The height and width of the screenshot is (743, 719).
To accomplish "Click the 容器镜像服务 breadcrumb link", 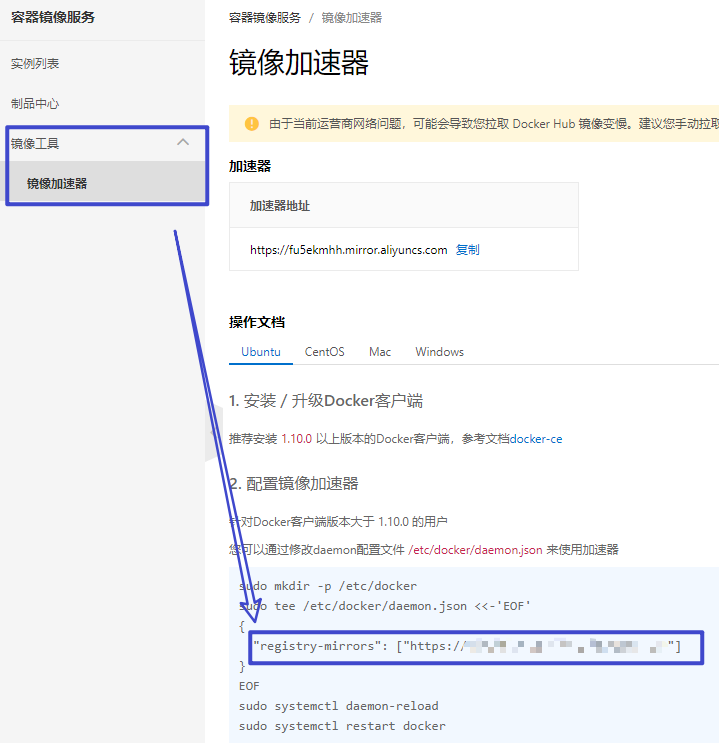I will pos(265,18).
